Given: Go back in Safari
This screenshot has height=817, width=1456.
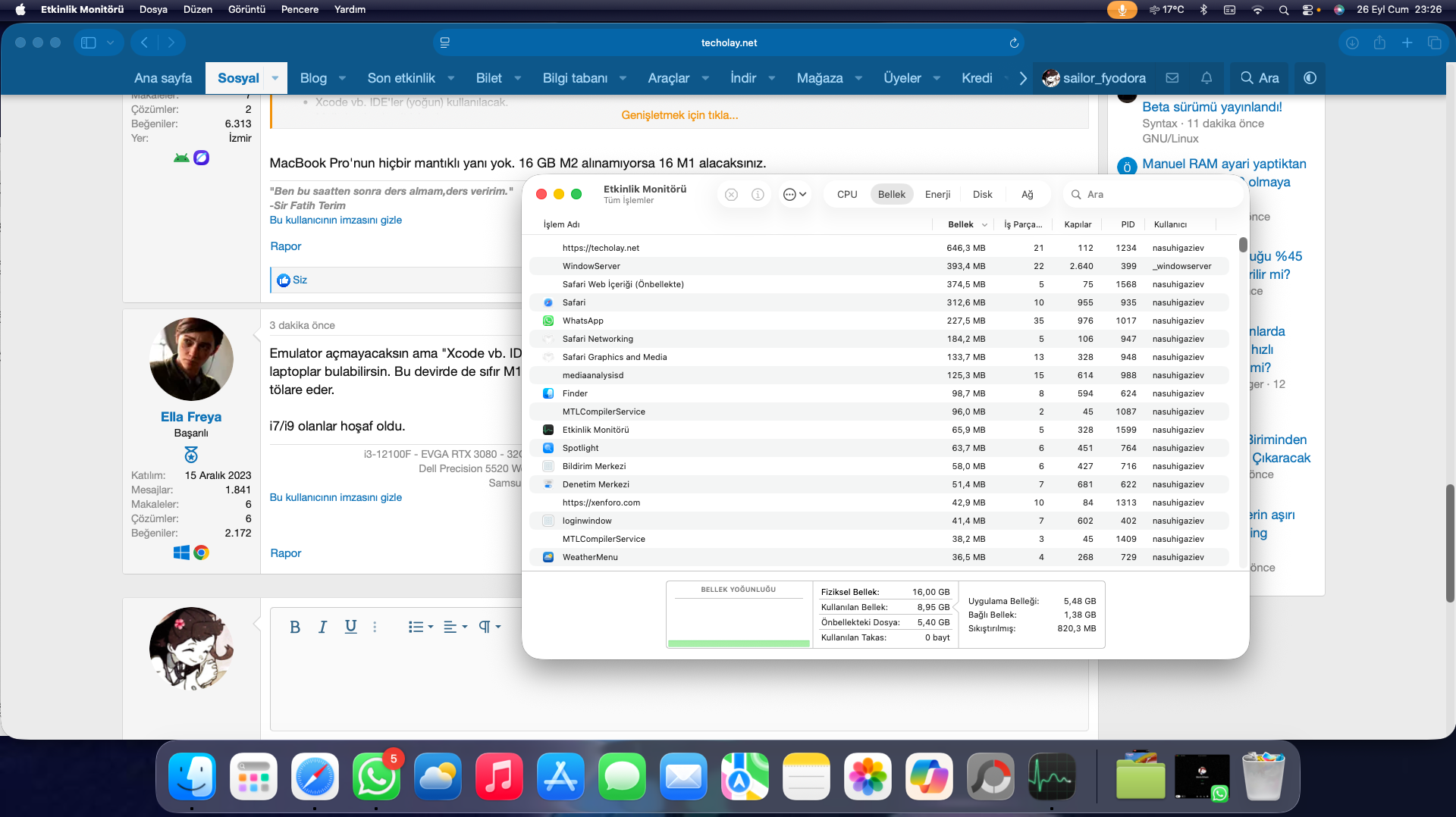Looking at the screenshot, I should coord(144,42).
